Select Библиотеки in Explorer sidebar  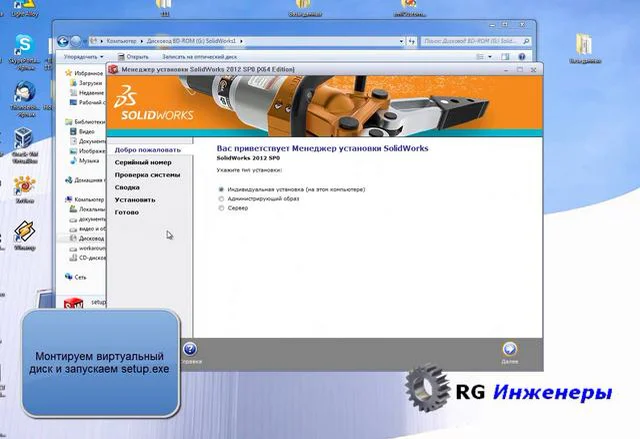coord(90,122)
